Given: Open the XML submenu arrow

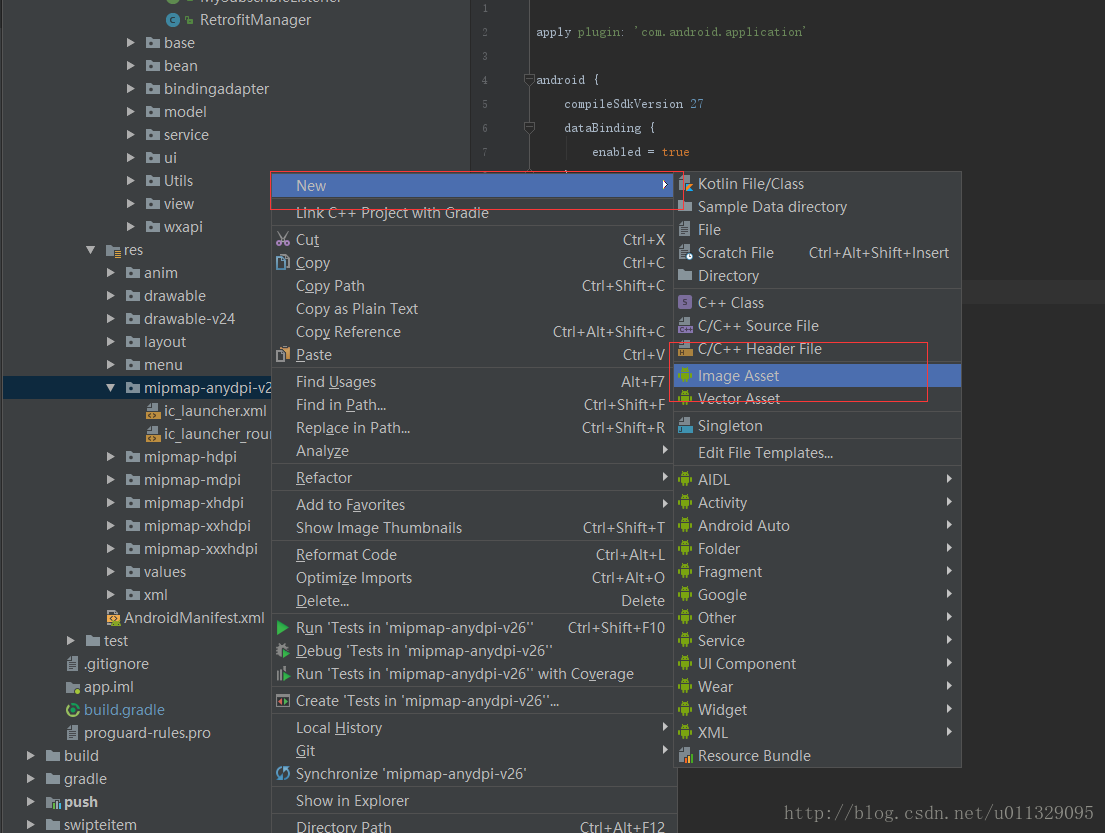Looking at the screenshot, I should coord(949,732).
